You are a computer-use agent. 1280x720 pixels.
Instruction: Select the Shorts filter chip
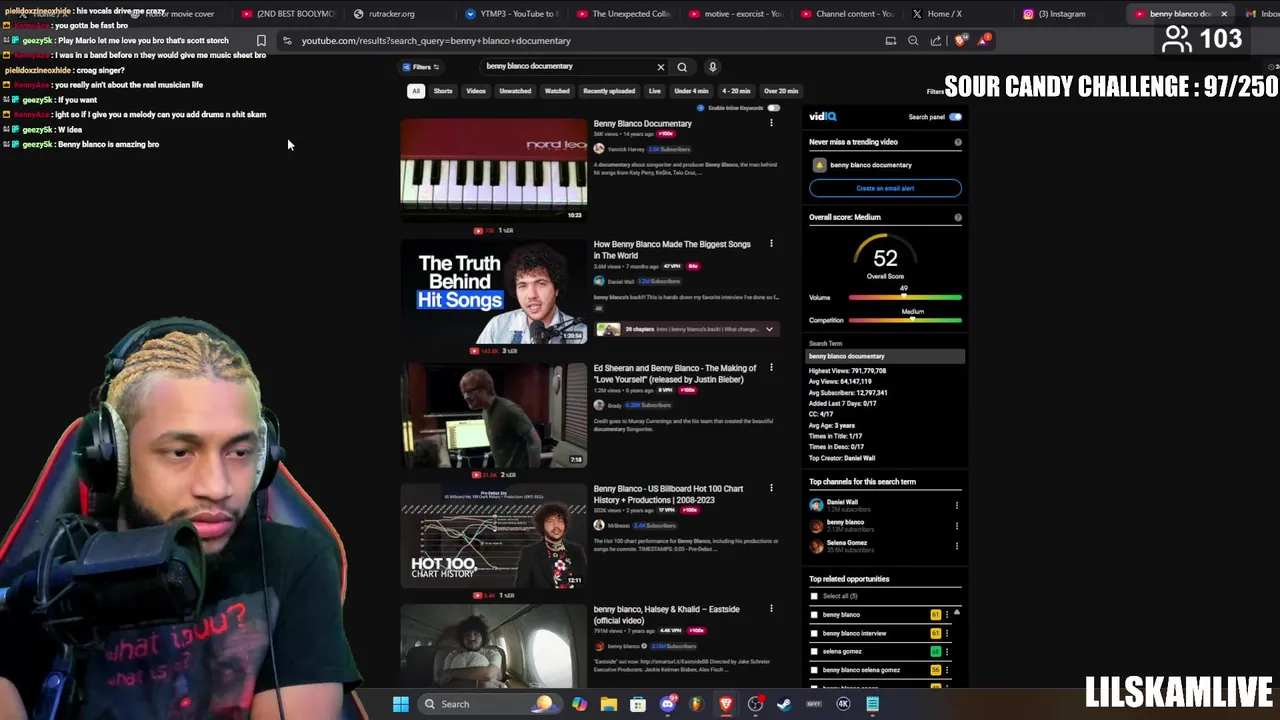443,91
